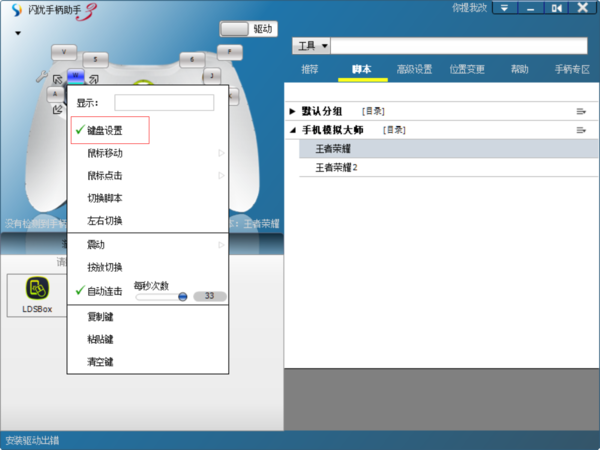Switch to the 高级设置 tab
Viewport: 600px width, 450px height.
(x=413, y=69)
